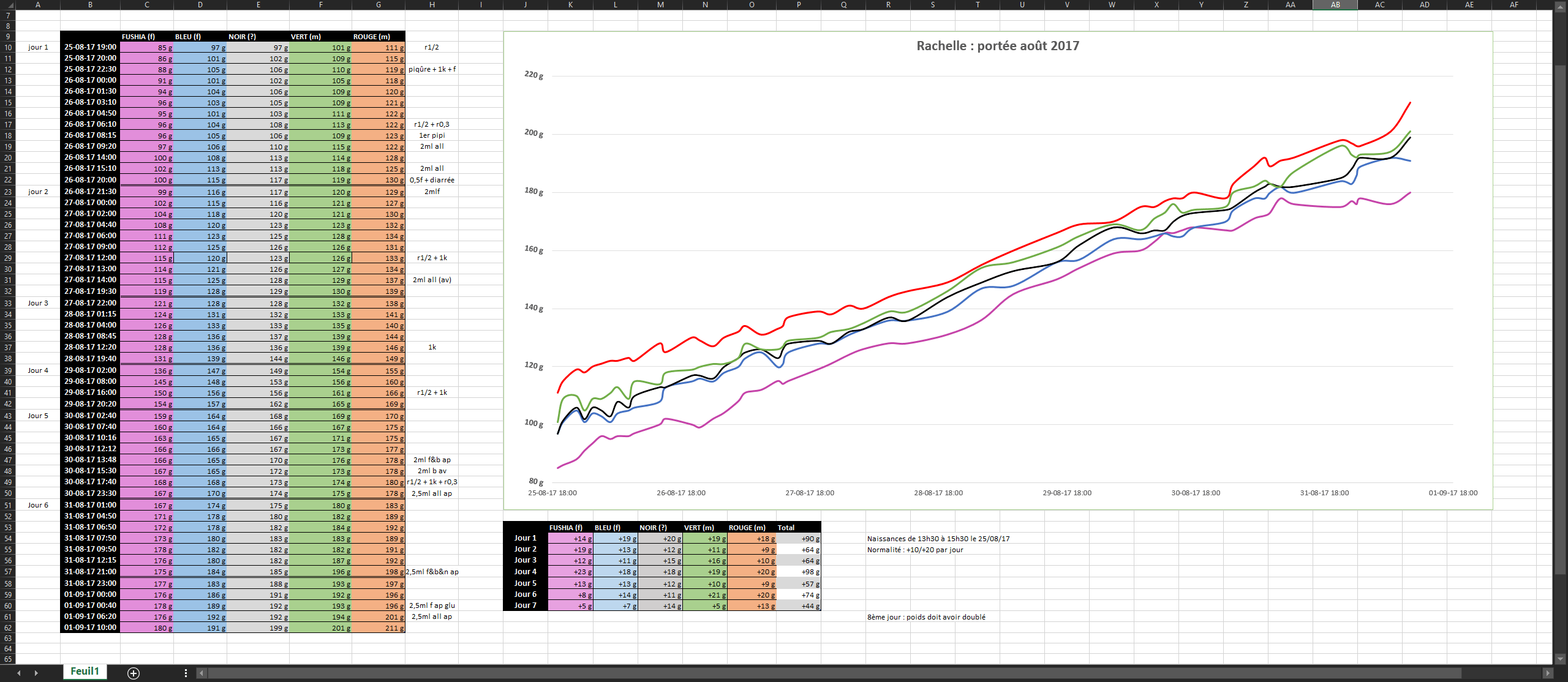Click vertical scrollbar down arrow
This screenshot has height=682, width=1568.
tap(1560, 659)
